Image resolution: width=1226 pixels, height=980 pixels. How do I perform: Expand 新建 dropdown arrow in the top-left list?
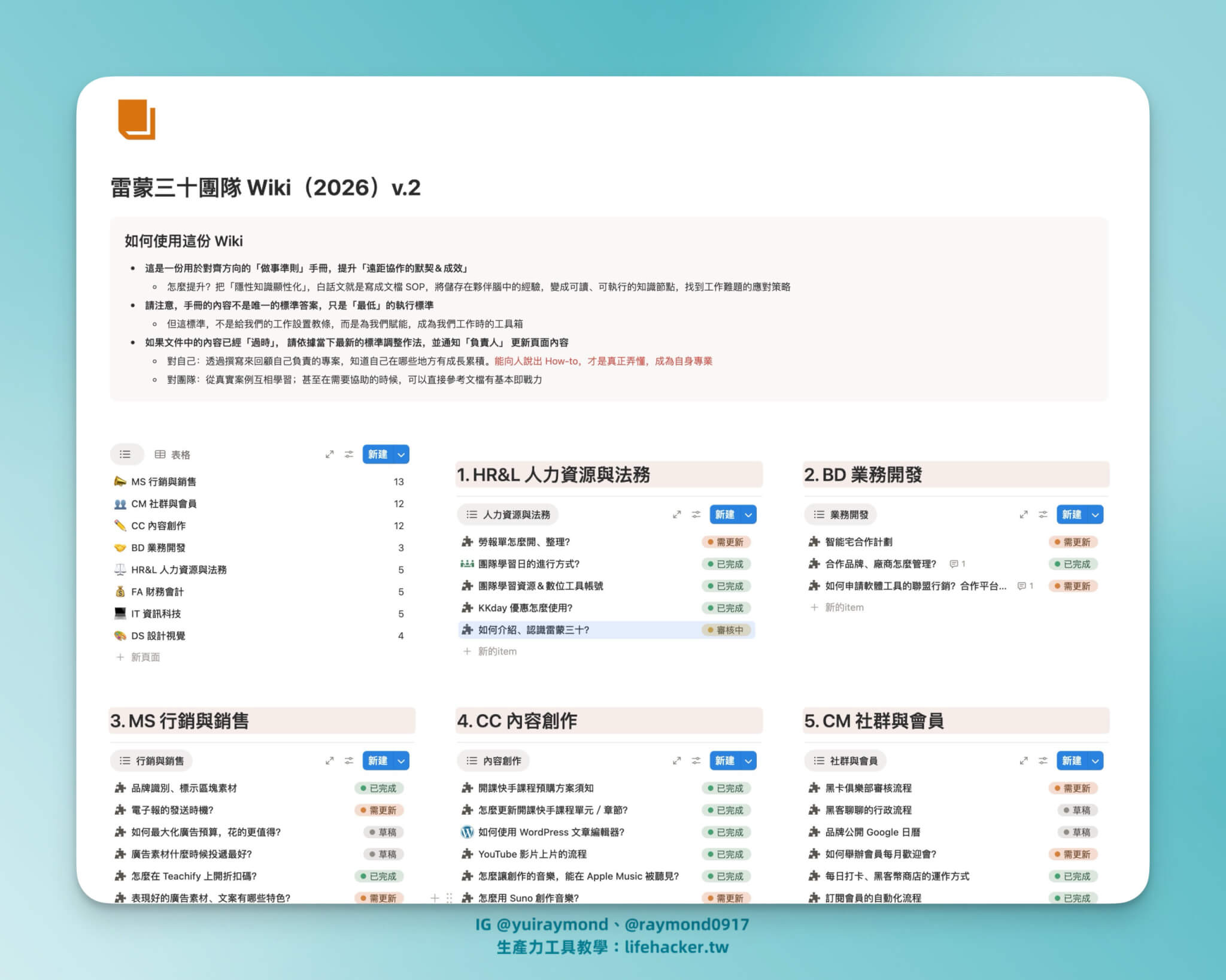click(x=401, y=454)
